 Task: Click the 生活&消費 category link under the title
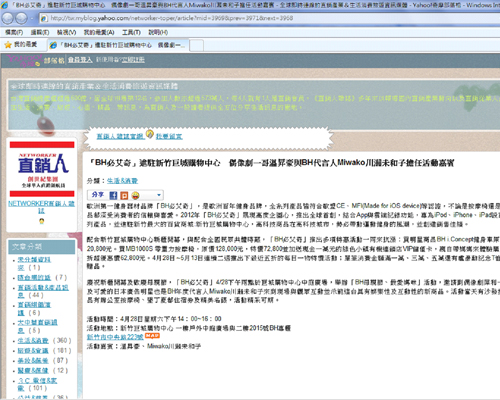(122, 181)
